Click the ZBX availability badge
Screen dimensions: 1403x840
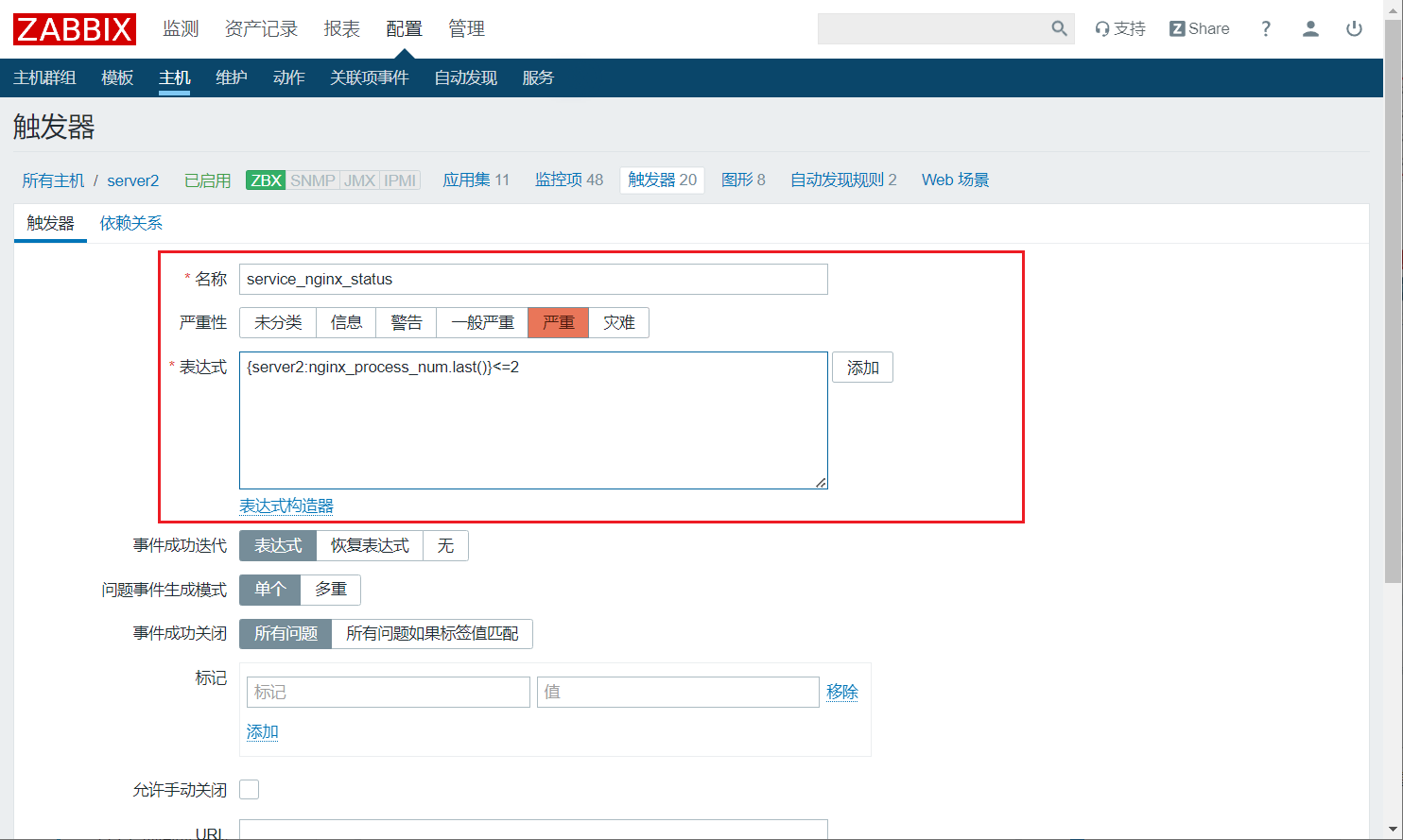pos(266,180)
